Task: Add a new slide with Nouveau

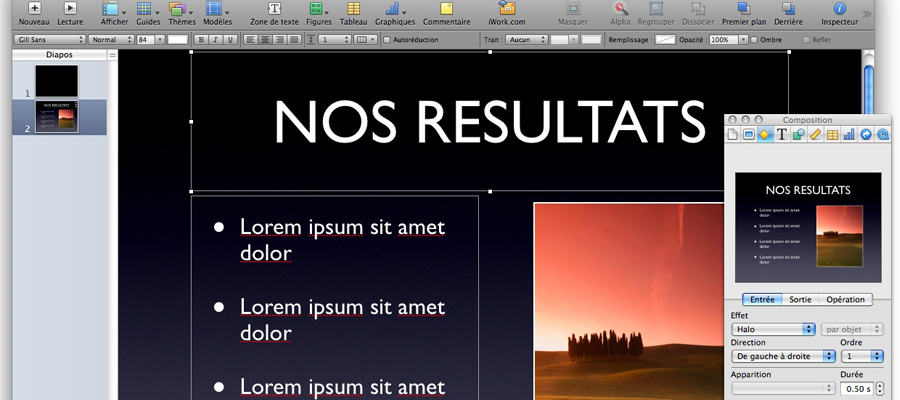Action: coord(34,14)
